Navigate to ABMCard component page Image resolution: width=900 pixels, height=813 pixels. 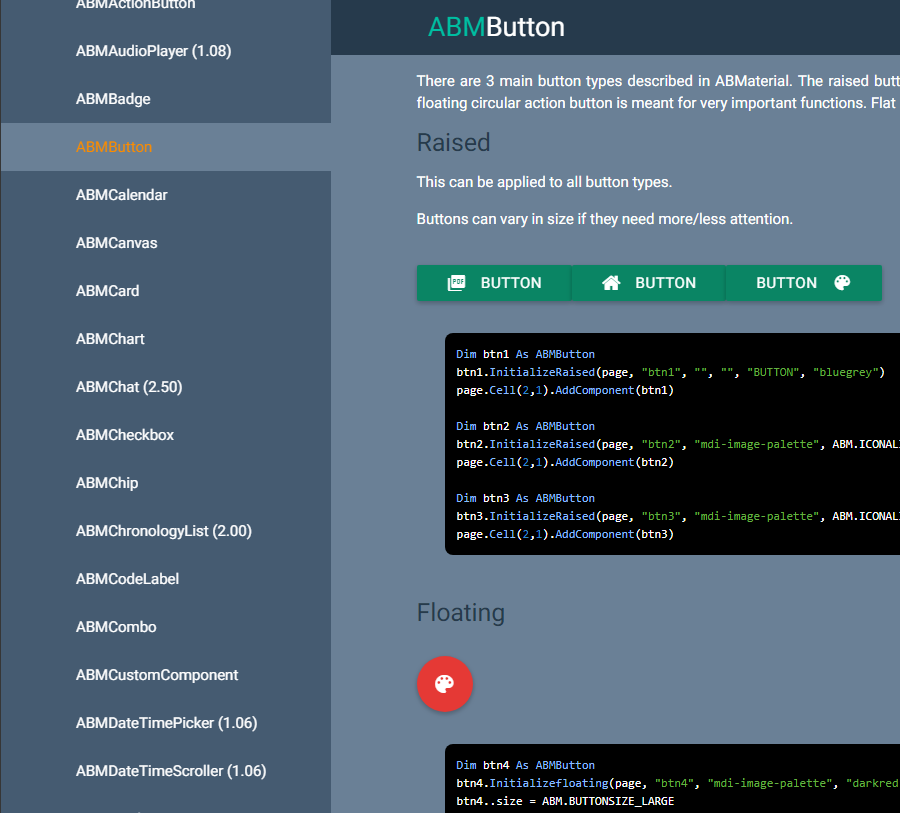tap(107, 291)
